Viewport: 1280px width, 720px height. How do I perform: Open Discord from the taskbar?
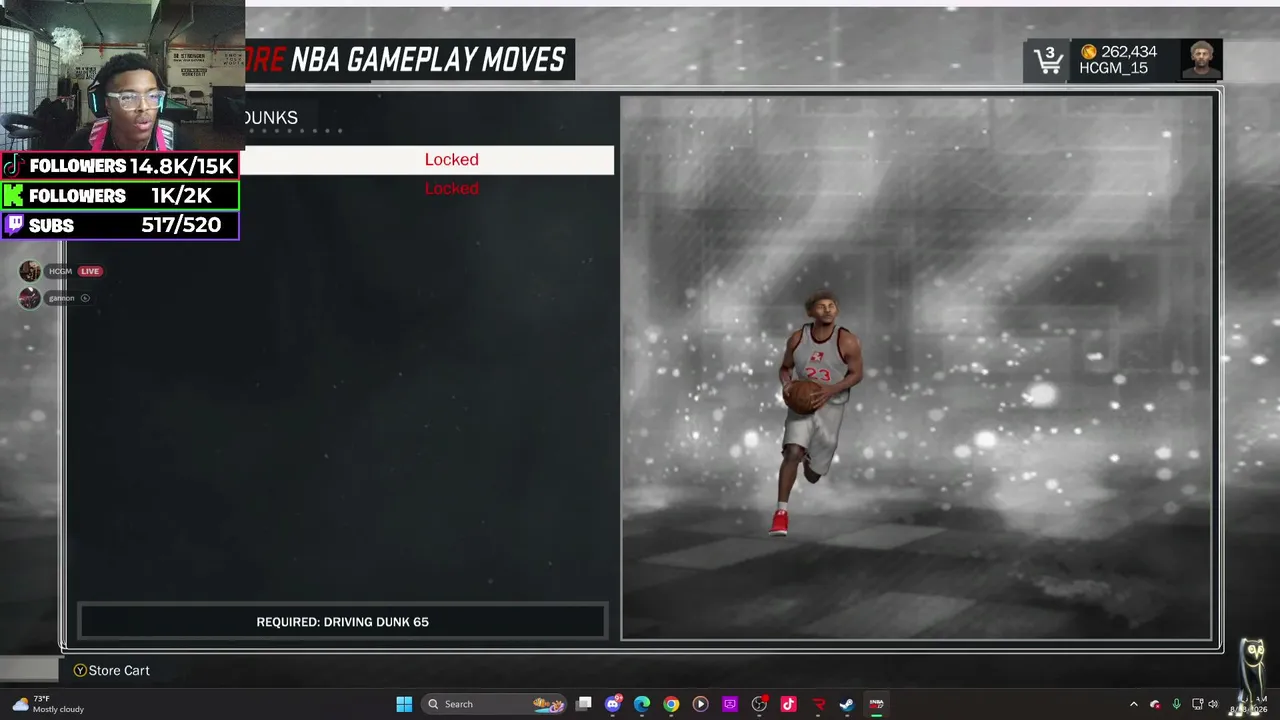613,704
